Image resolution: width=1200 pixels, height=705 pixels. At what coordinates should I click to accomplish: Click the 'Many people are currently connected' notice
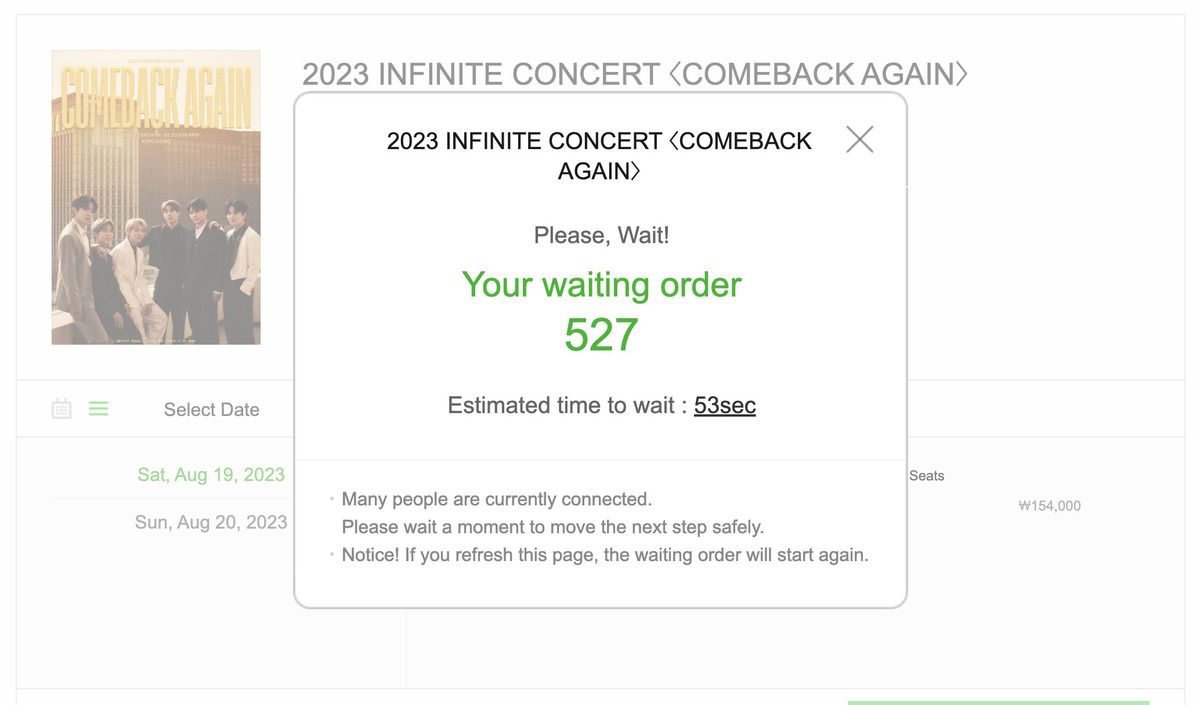point(496,499)
